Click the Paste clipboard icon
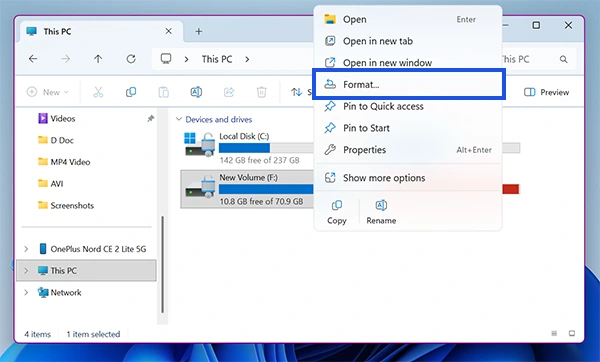 pyautogui.click(x=163, y=92)
